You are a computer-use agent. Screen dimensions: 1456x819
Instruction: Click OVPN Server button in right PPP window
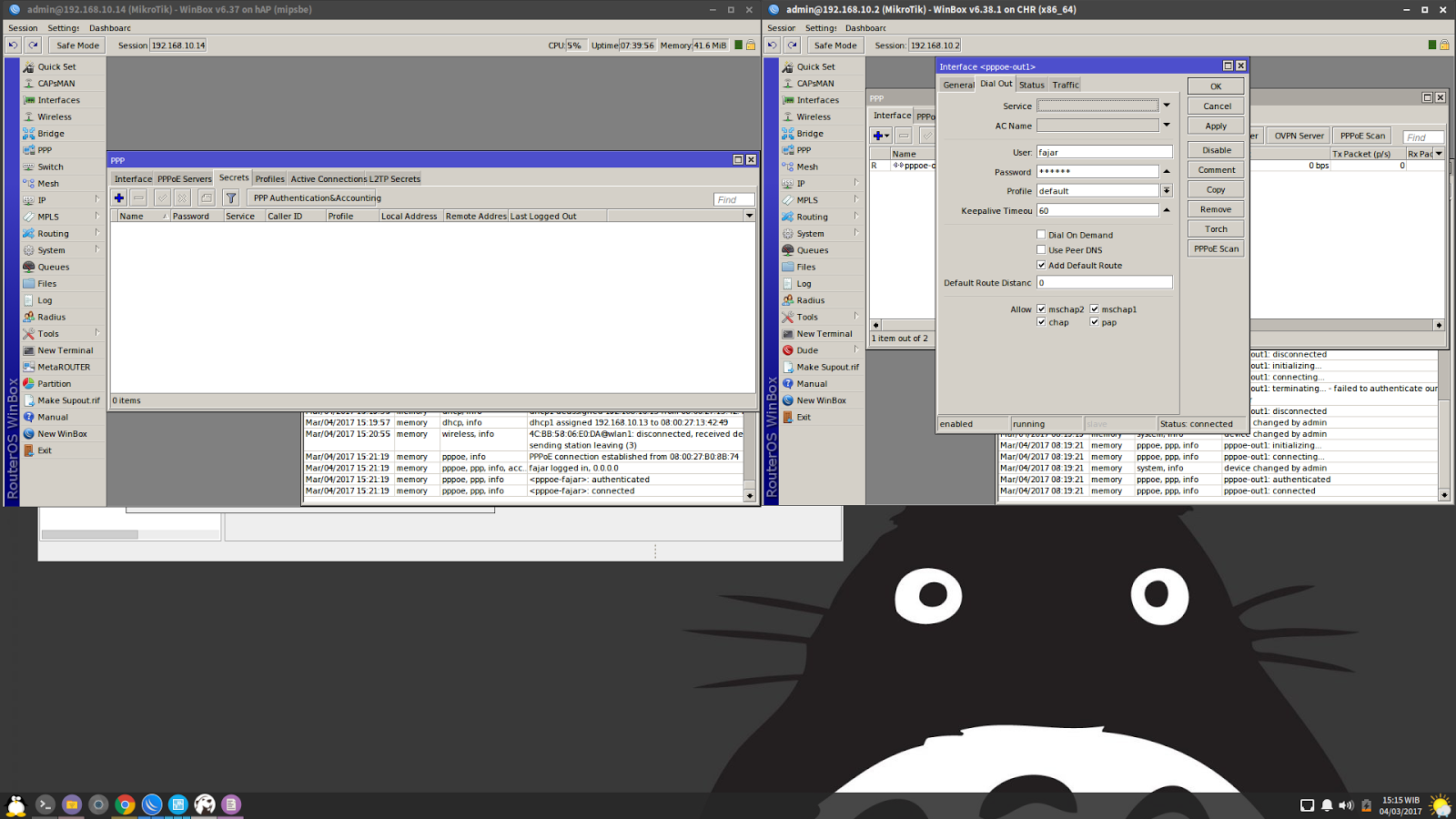pos(1299,136)
